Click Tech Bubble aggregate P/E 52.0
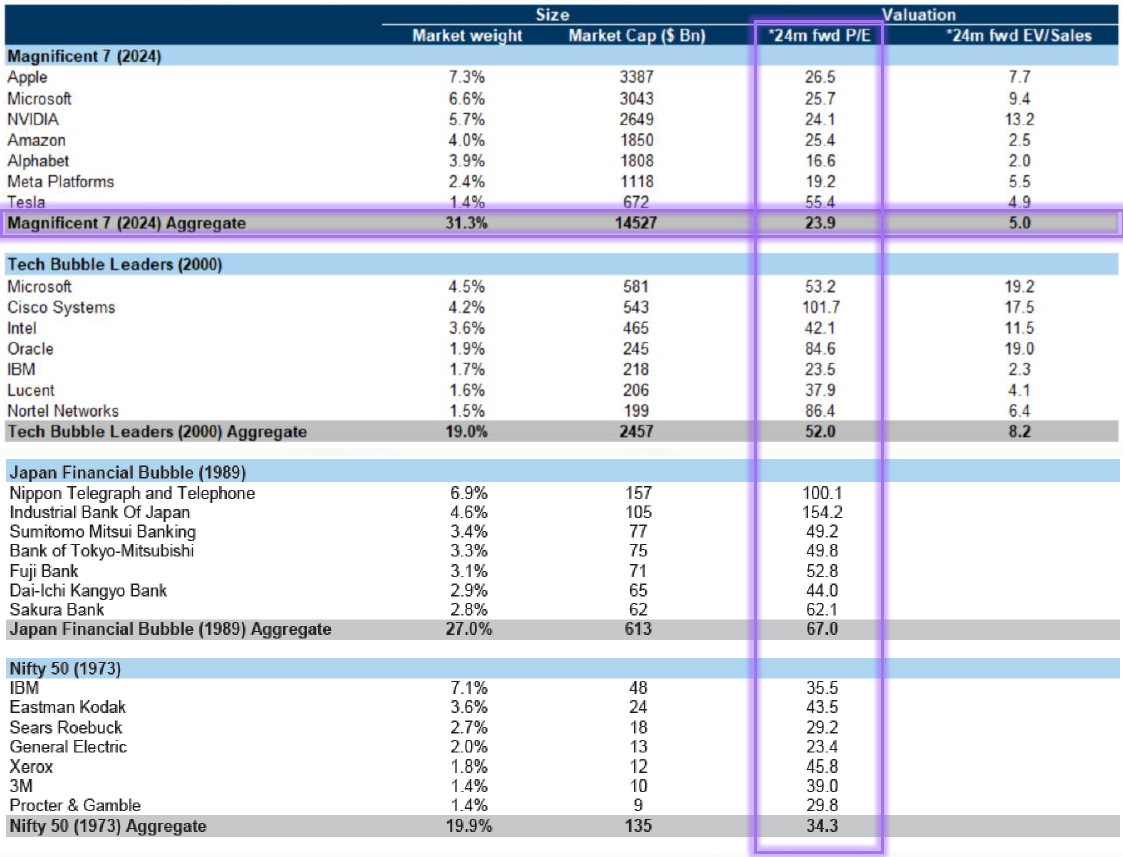The width and height of the screenshot is (1123, 857). pyautogui.click(x=820, y=432)
